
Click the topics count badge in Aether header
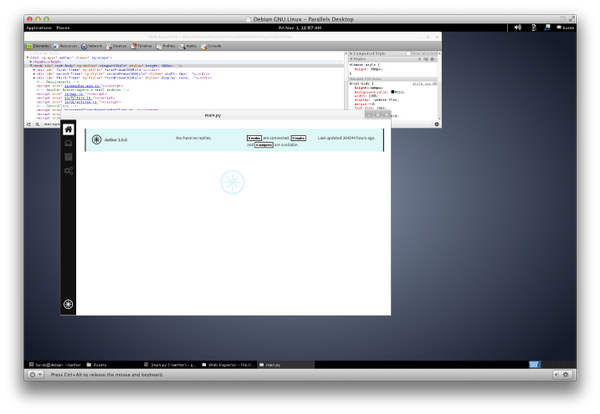pyautogui.click(x=298, y=138)
